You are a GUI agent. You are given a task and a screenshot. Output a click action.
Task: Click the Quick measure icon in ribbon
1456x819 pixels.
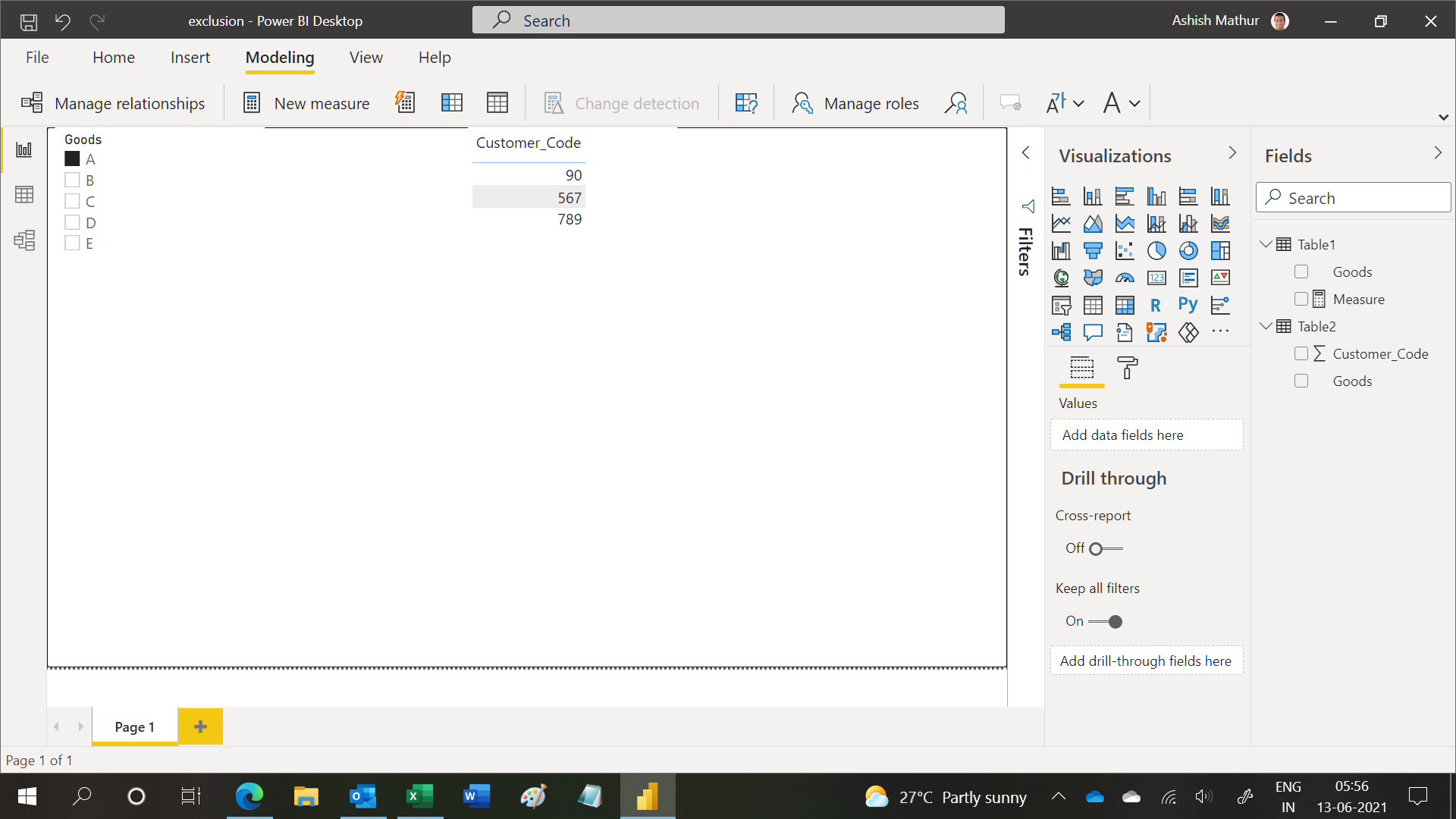406,102
